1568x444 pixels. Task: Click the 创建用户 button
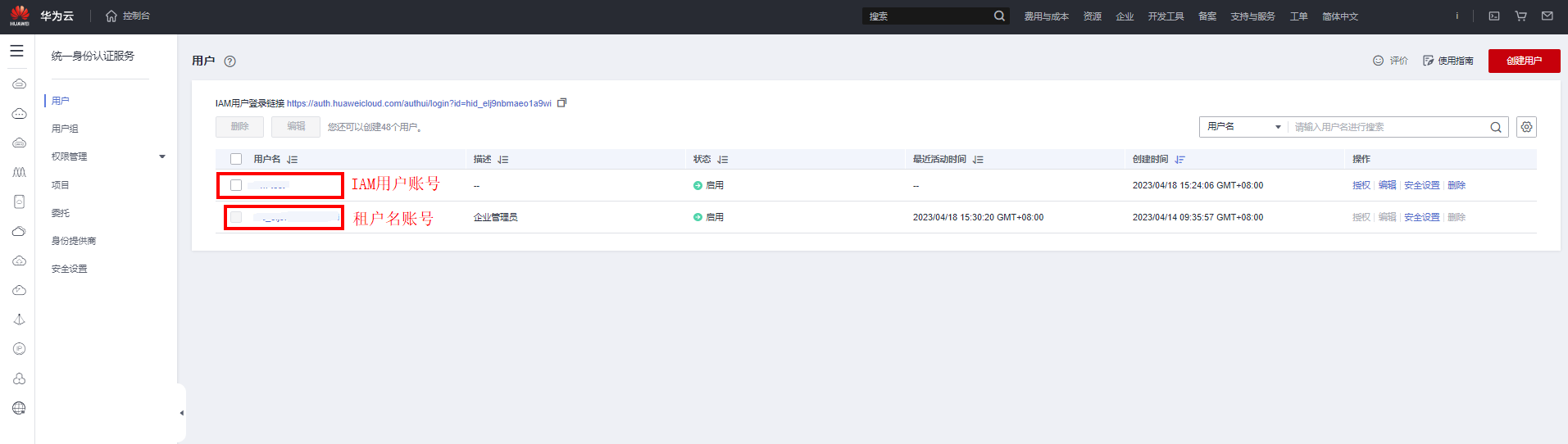tap(1524, 61)
